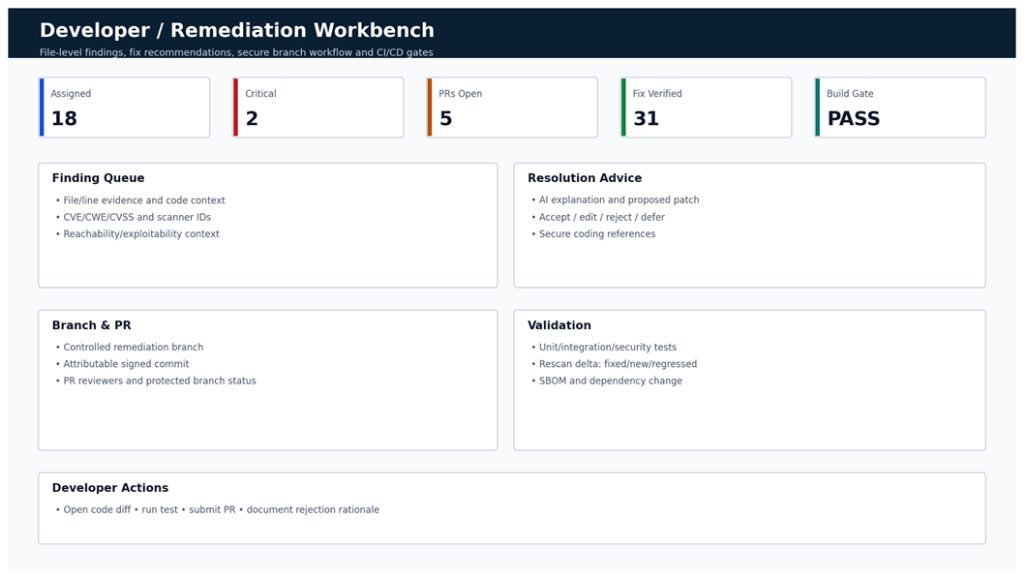Select the Build Gate PASS card
The image size is (1024, 579).
(x=900, y=107)
